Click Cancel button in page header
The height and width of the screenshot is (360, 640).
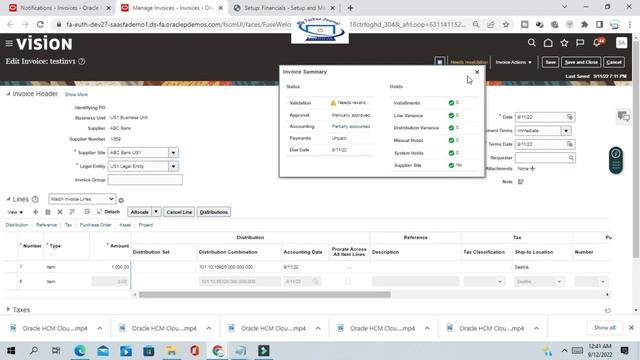click(614, 62)
